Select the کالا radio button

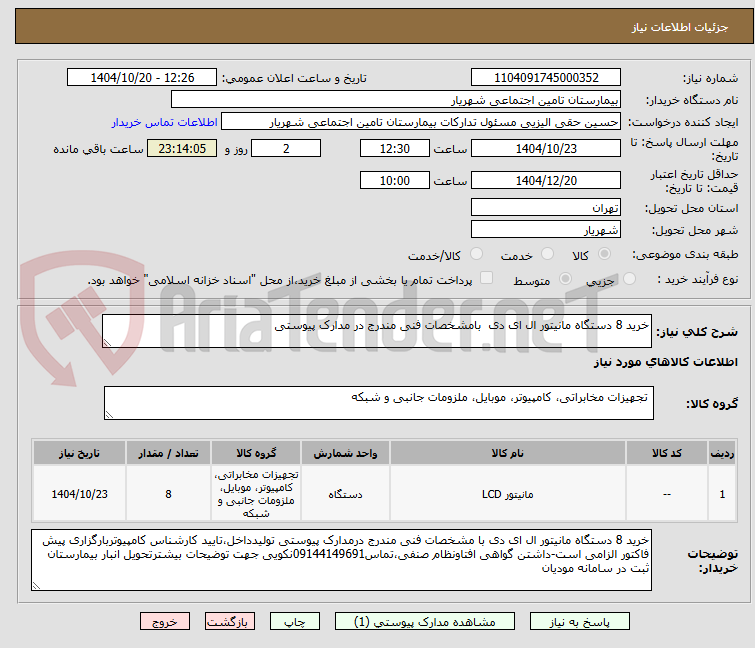pos(604,254)
